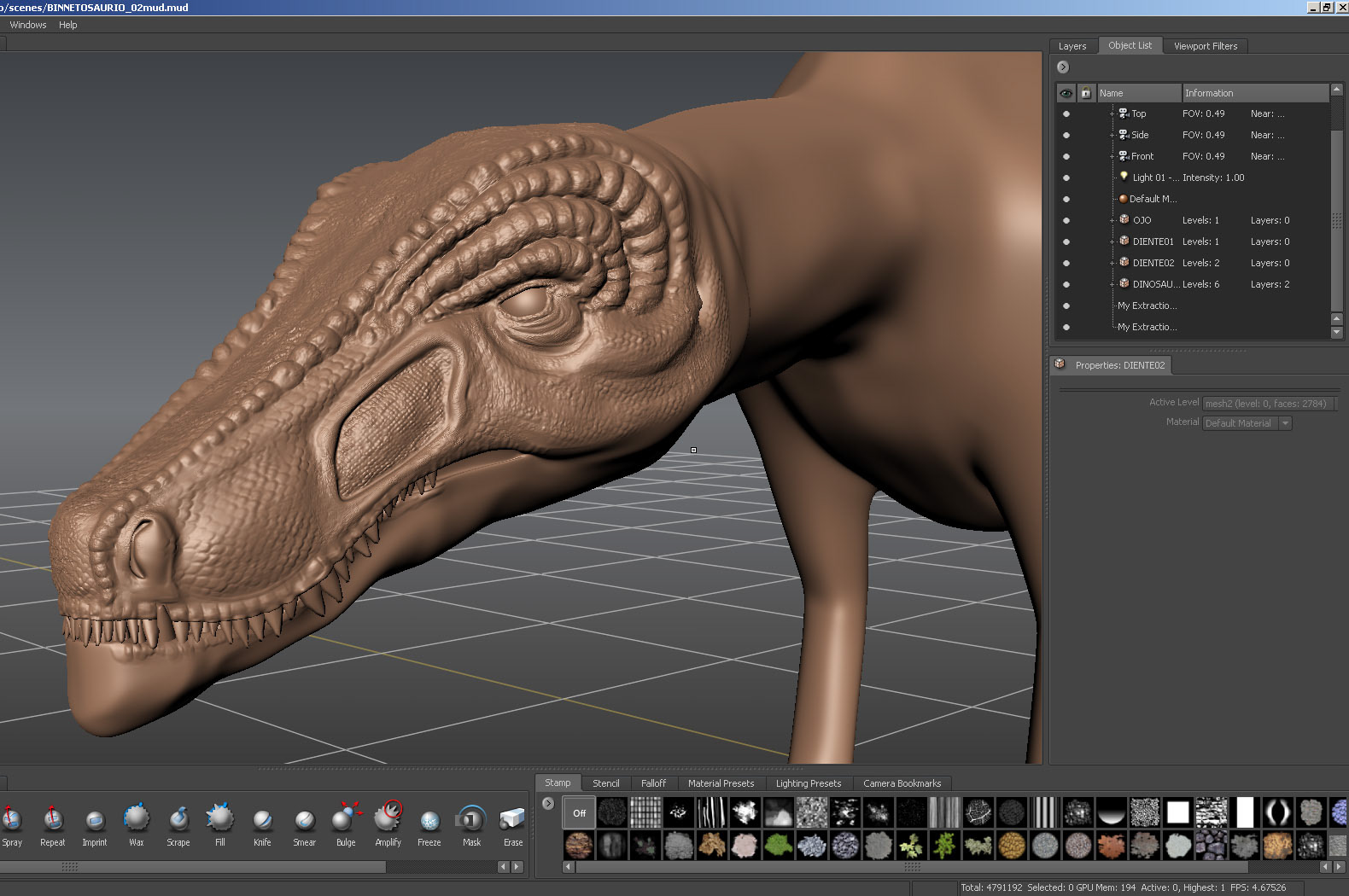Click the Off stamp button
The width and height of the screenshot is (1349, 896).
[x=580, y=813]
